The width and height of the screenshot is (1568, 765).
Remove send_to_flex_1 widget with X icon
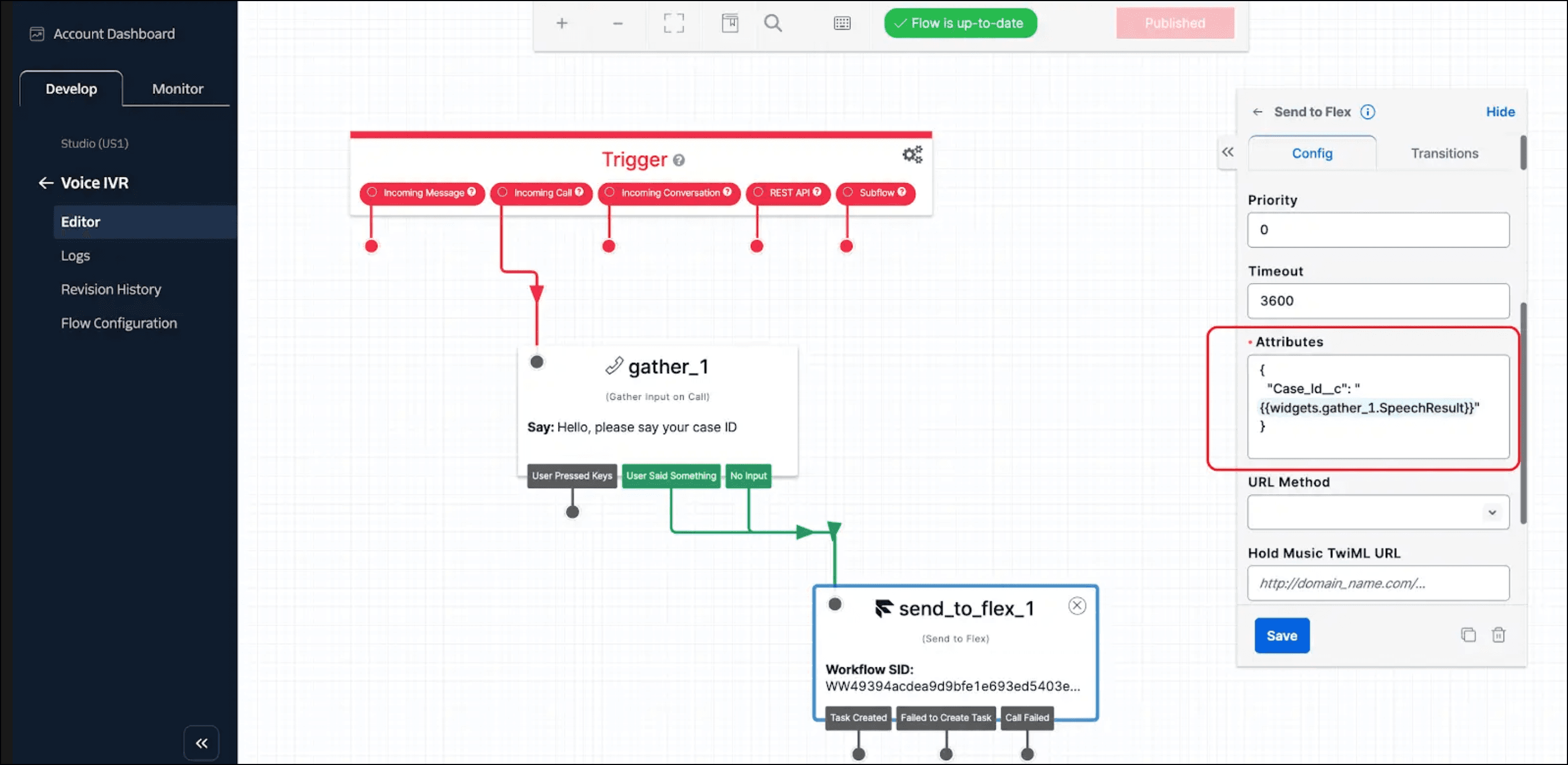point(1077,605)
